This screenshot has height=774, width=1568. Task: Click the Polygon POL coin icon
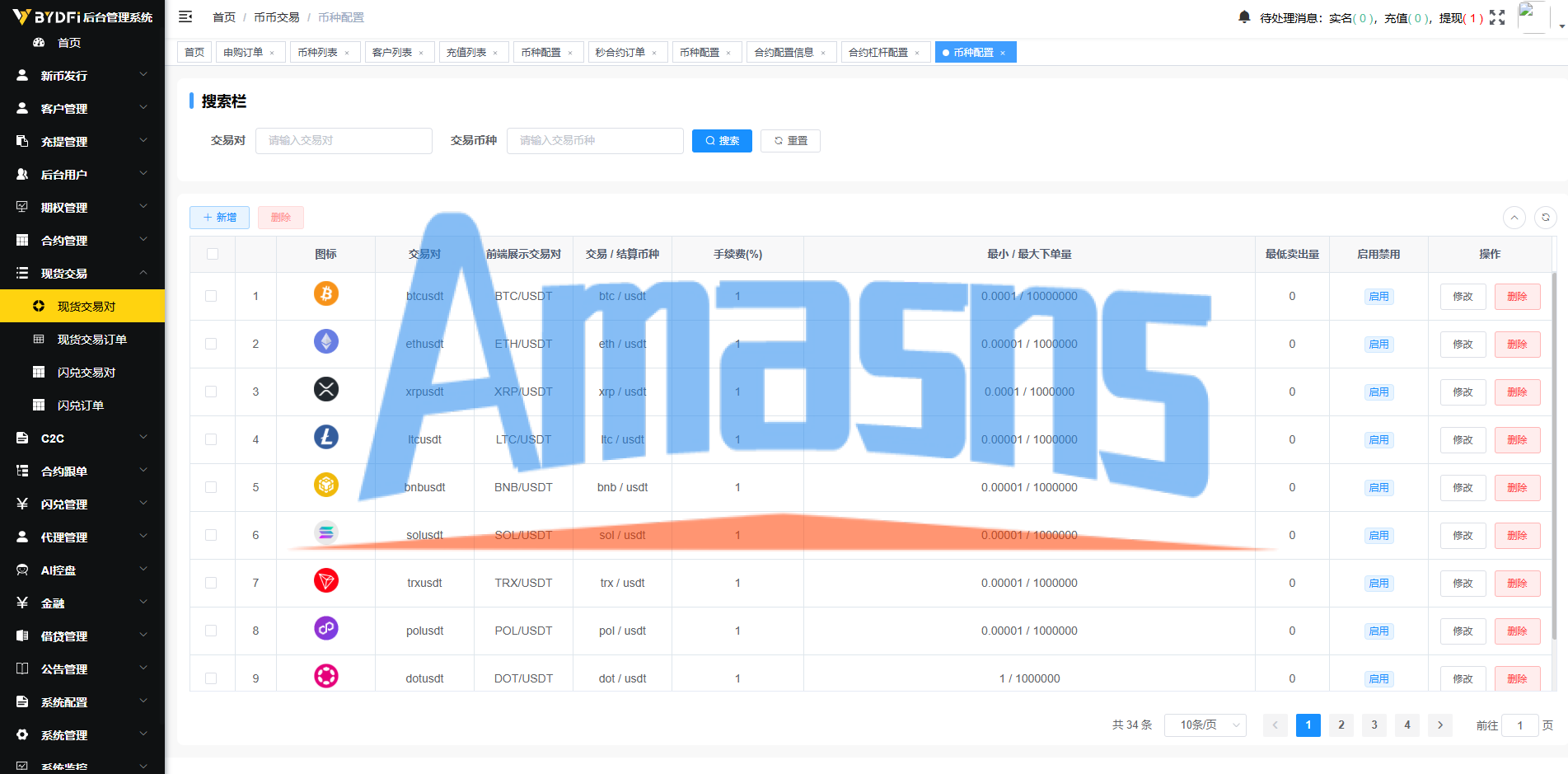tap(326, 628)
